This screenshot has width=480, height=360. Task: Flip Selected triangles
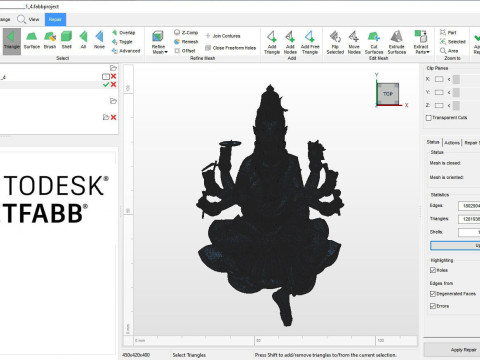click(335, 42)
